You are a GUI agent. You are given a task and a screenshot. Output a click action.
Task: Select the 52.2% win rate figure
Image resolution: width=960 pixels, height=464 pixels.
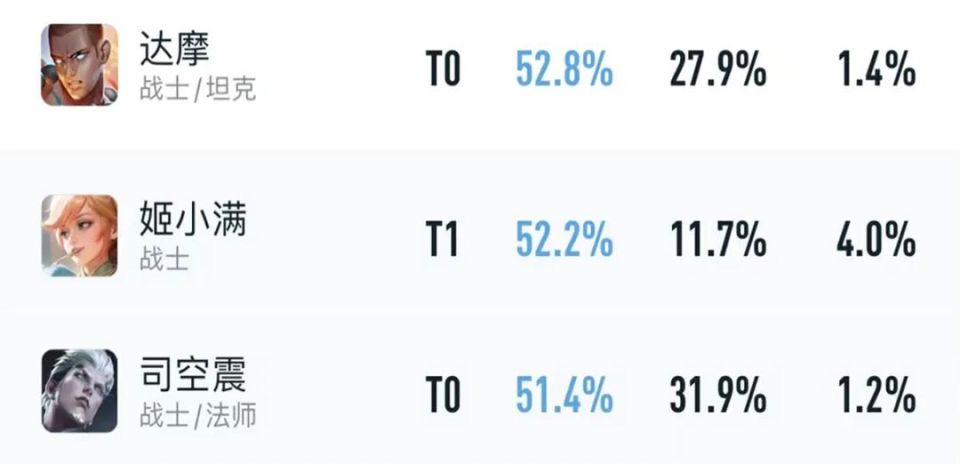564,241
